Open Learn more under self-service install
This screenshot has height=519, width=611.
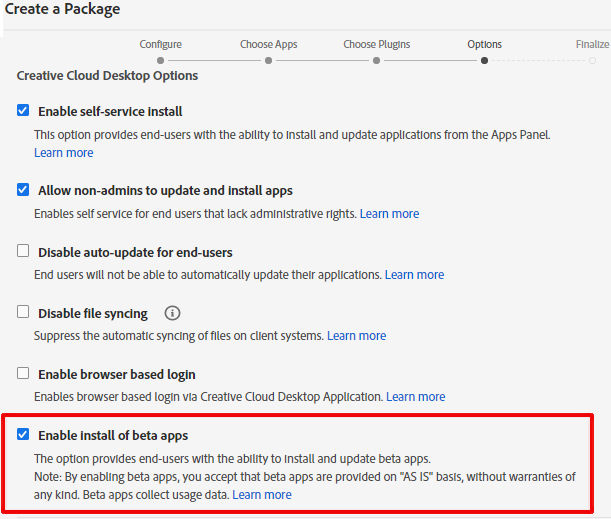click(x=63, y=153)
